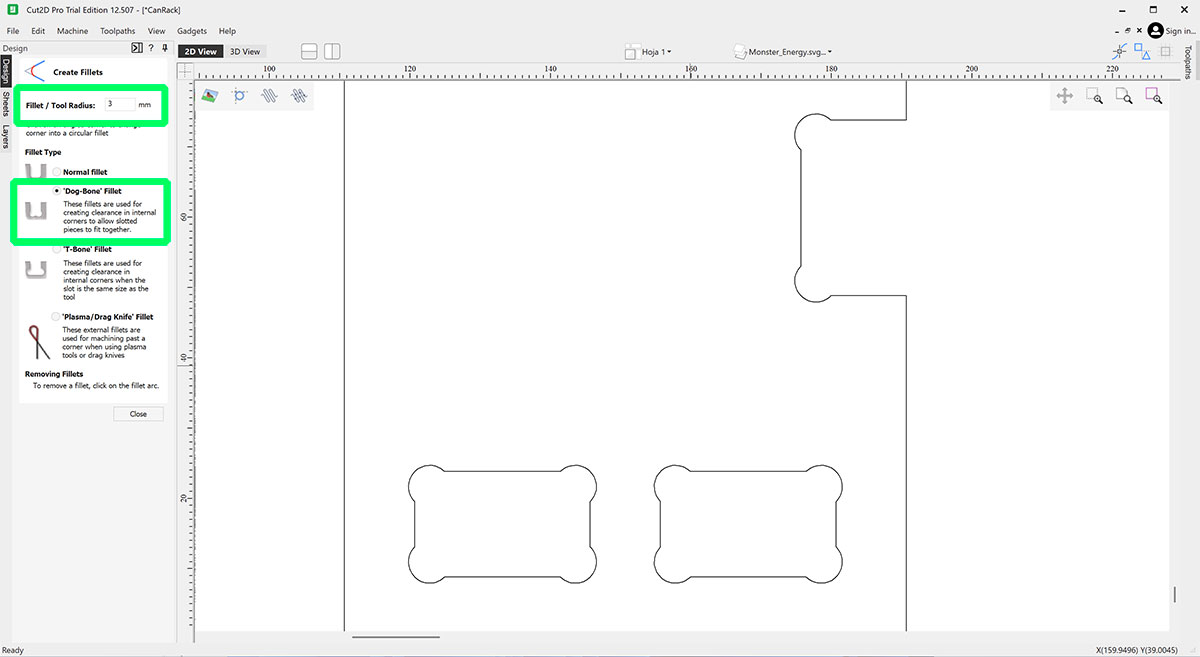Open the Machine menu
The width and height of the screenshot is (1200, 657).
(72, 31)
